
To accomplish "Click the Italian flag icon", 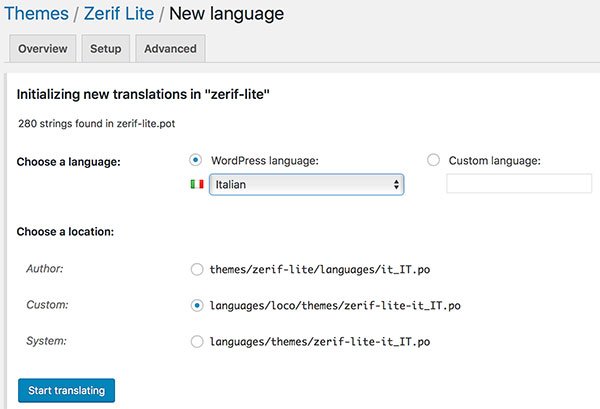I will (x=197, y=184).
